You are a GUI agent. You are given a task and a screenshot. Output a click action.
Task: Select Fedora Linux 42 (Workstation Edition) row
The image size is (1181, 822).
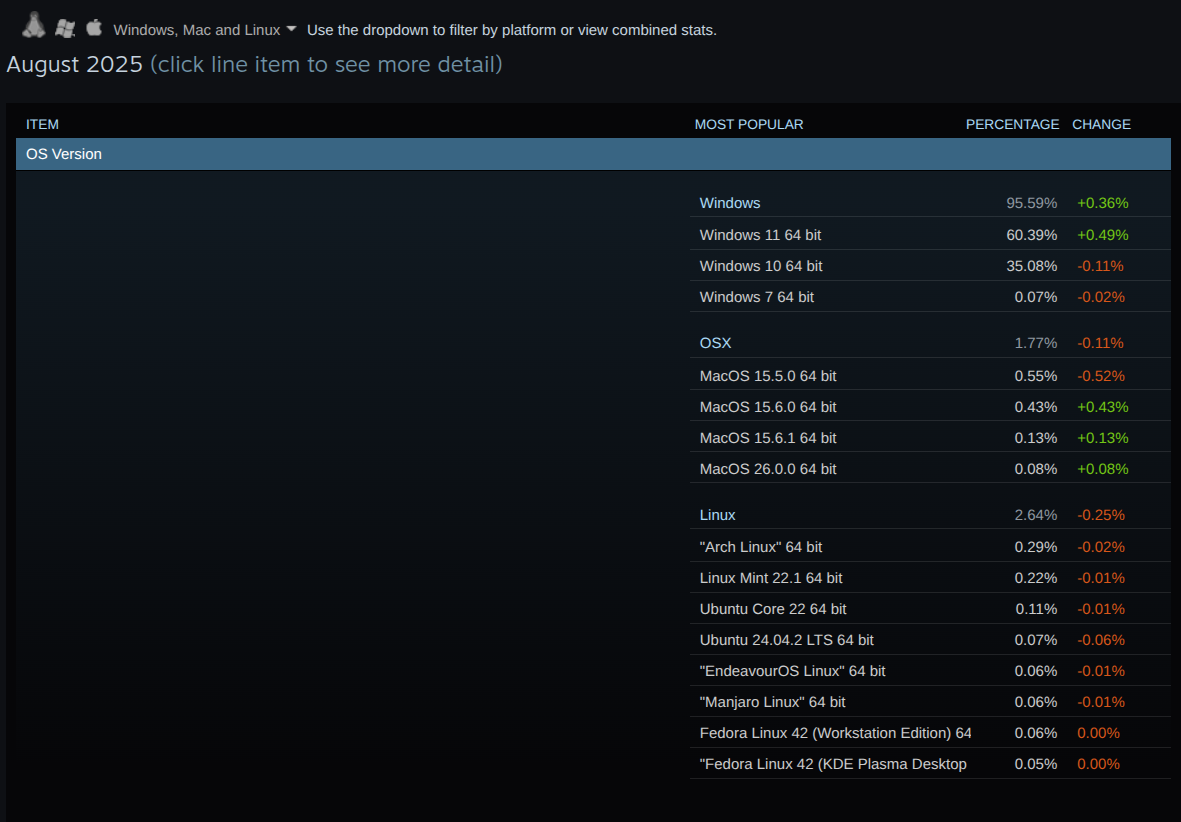[x=930, y=732]
